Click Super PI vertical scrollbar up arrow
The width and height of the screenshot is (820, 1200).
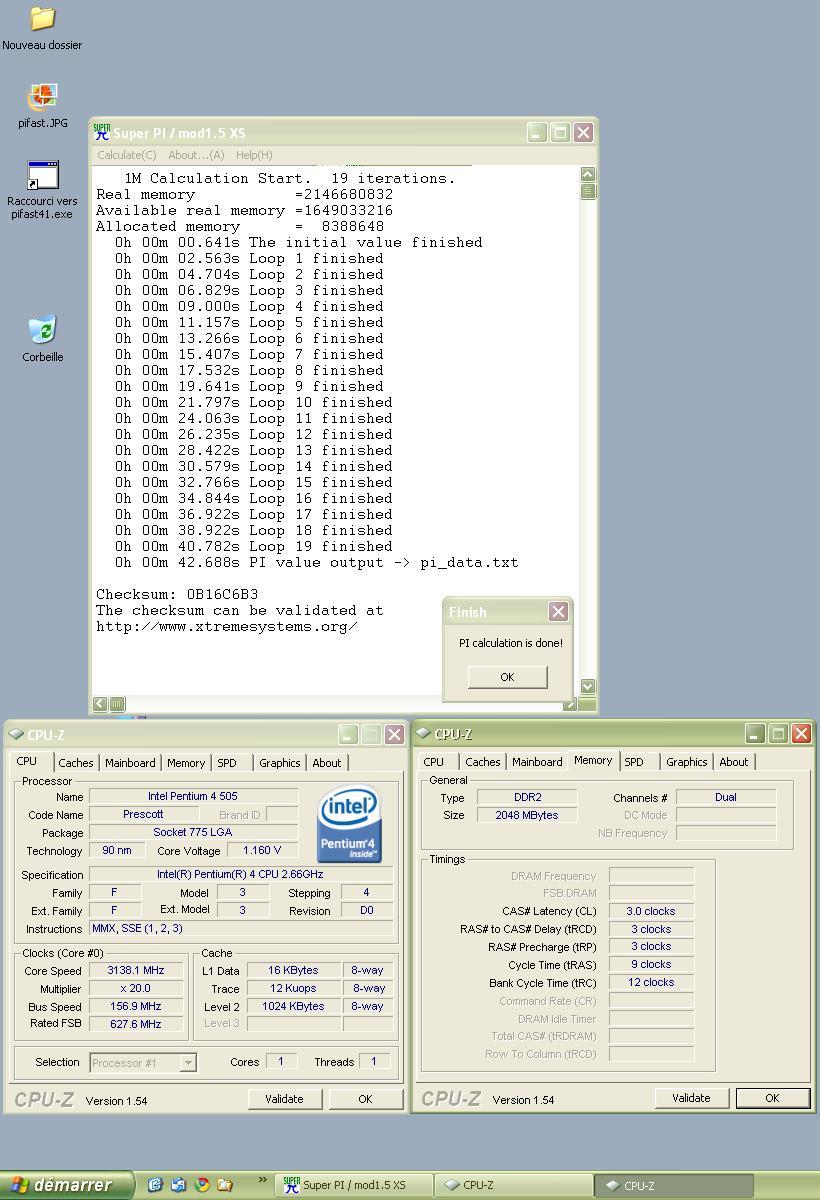[587, 174]
